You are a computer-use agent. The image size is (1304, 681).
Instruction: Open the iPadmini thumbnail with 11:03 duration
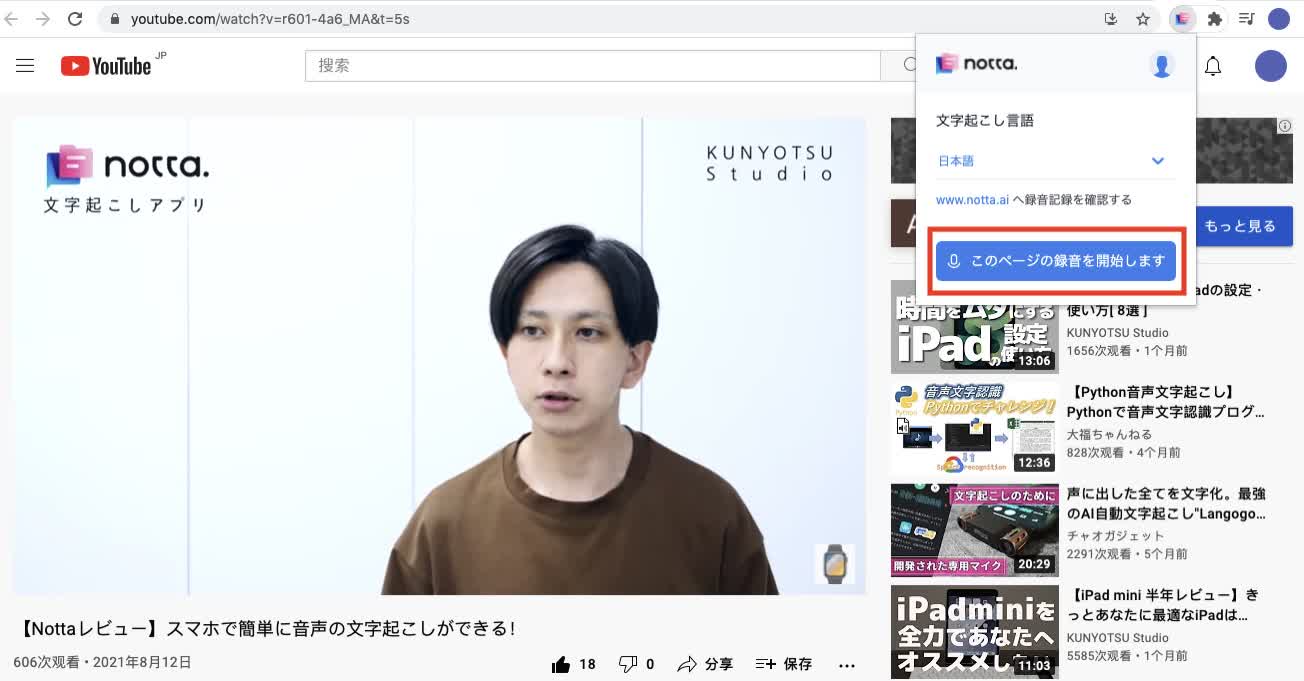[974, 632]
